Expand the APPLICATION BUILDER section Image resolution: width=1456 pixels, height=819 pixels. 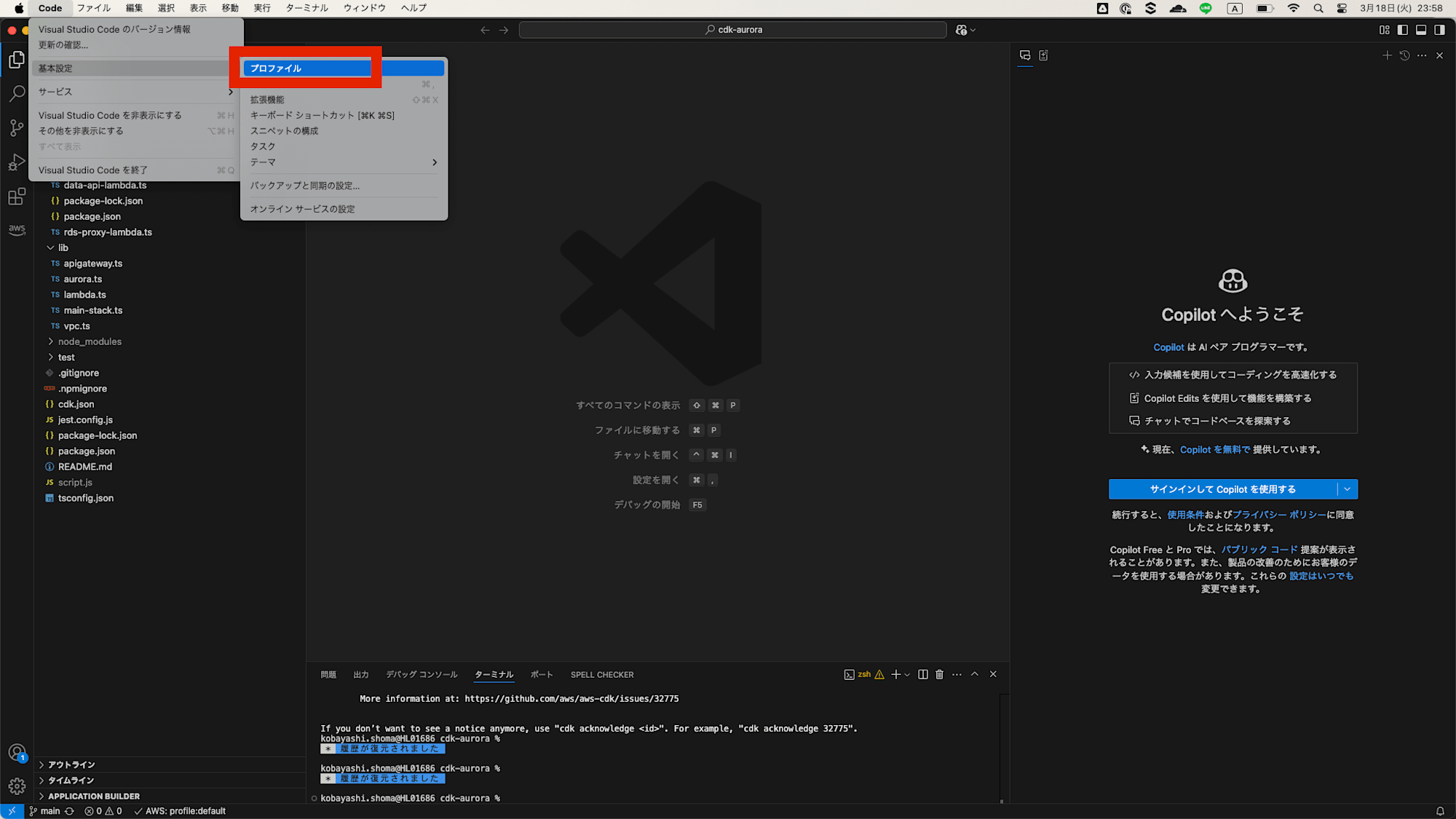point(93,796)
